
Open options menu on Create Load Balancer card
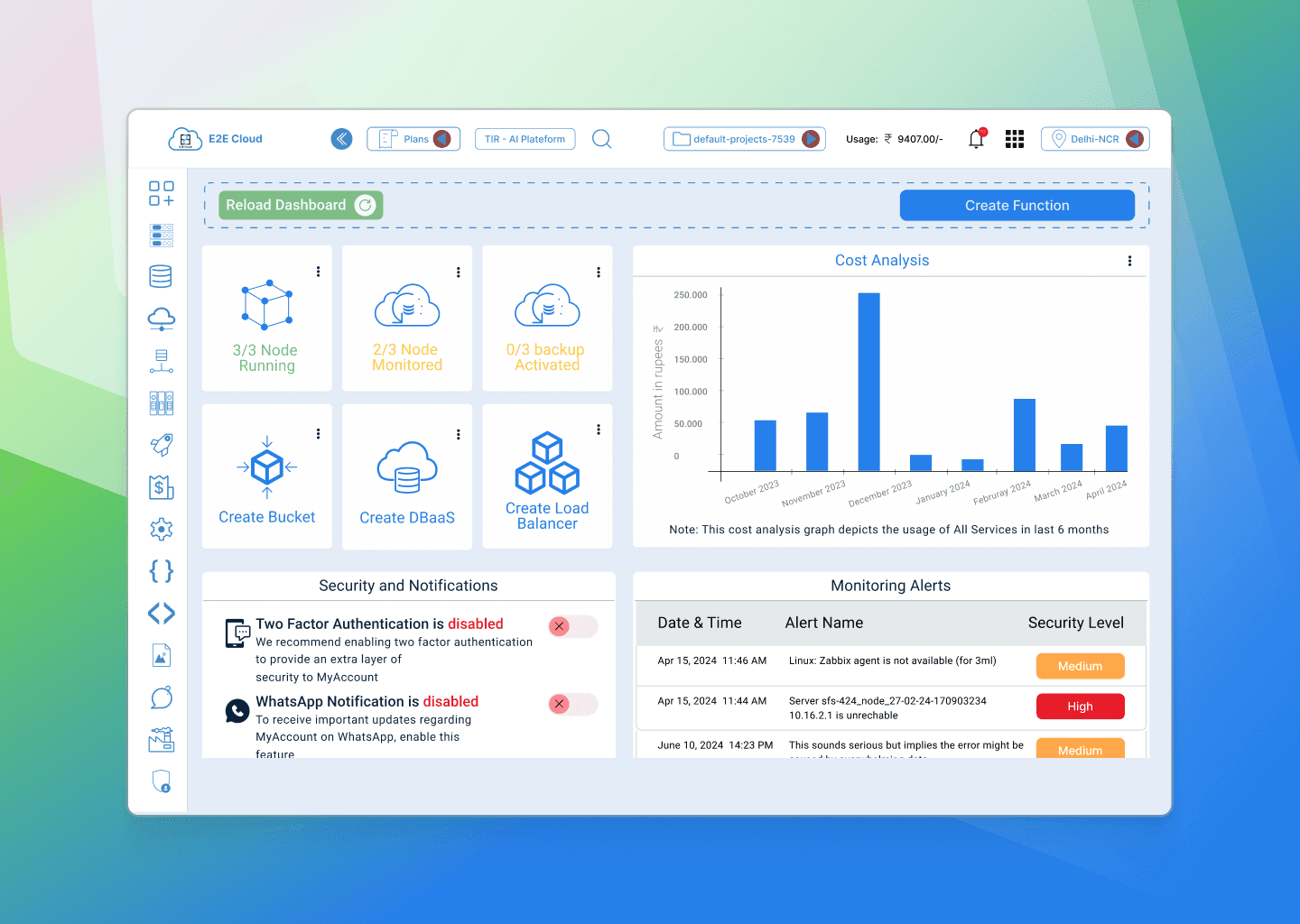pos(599,430)
